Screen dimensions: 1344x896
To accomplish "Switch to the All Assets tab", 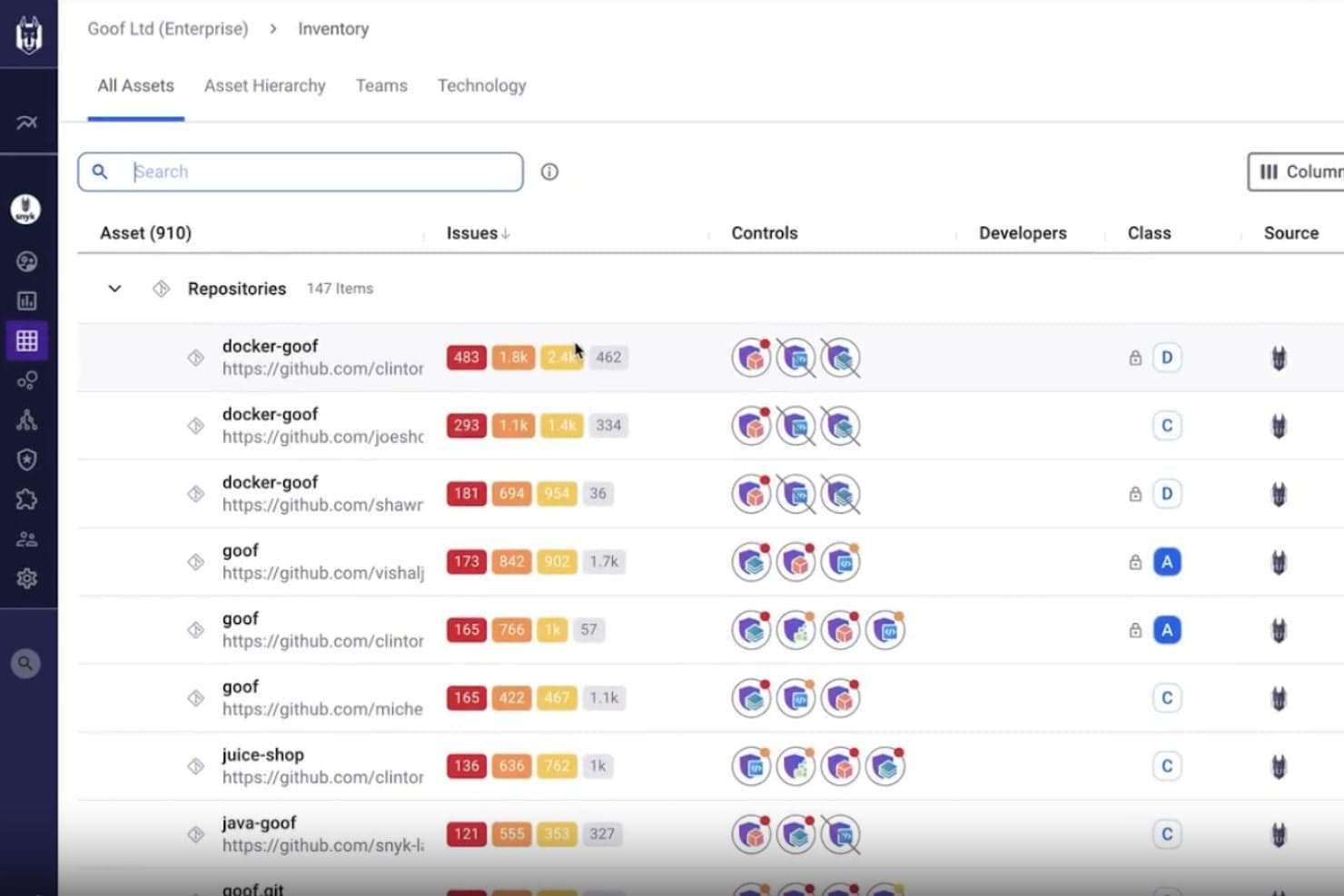I will [x=136, y=86].
